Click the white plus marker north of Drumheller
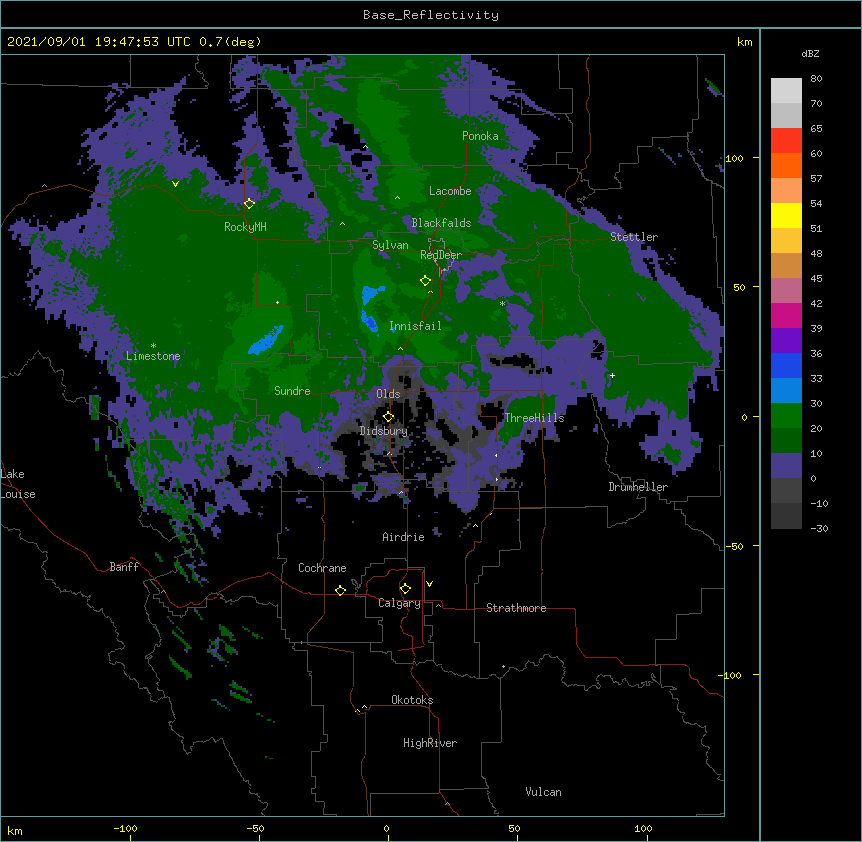 [x=612, y=375]
